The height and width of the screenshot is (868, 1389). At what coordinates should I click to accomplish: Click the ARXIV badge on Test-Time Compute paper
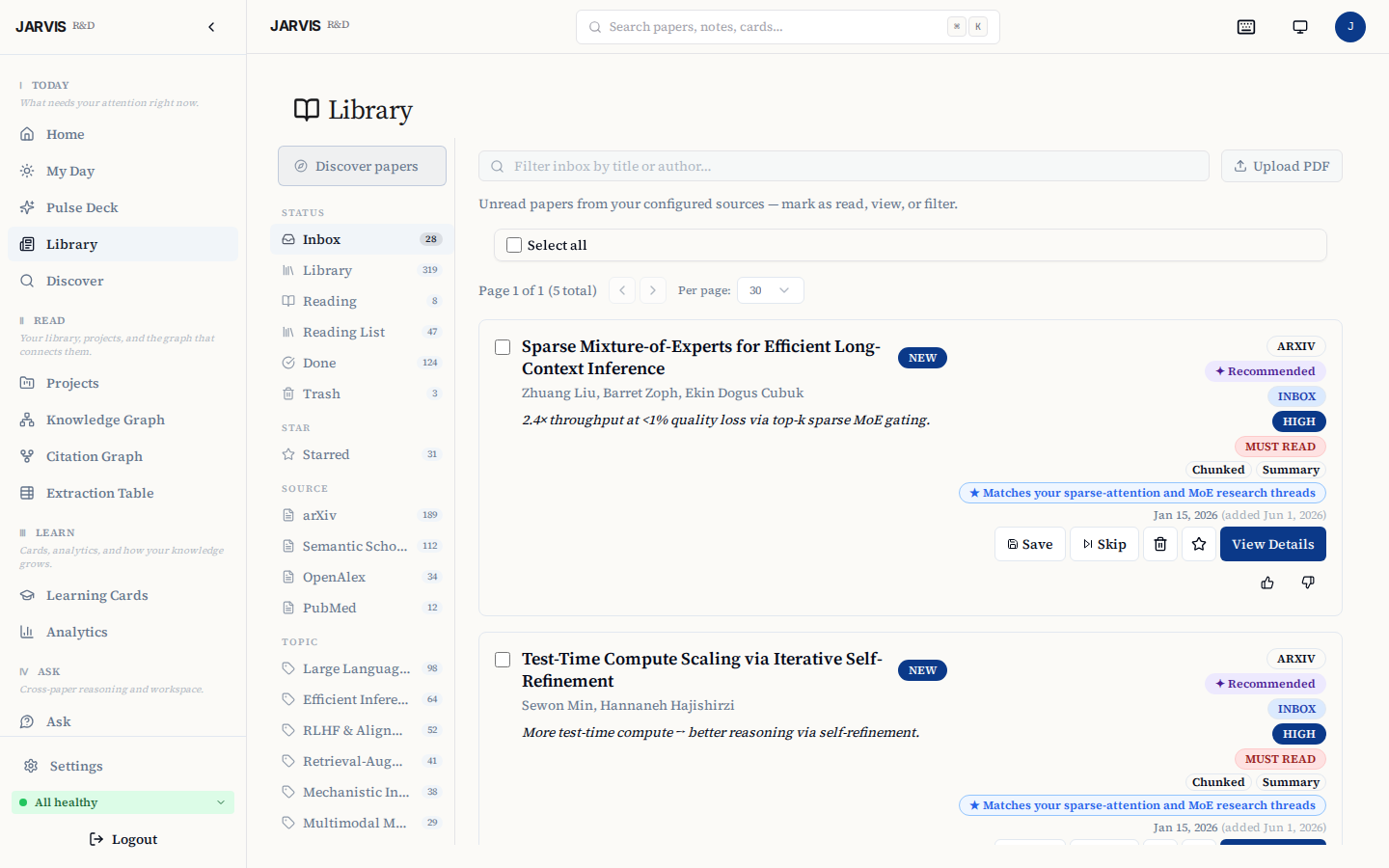tap(1296, 659)
